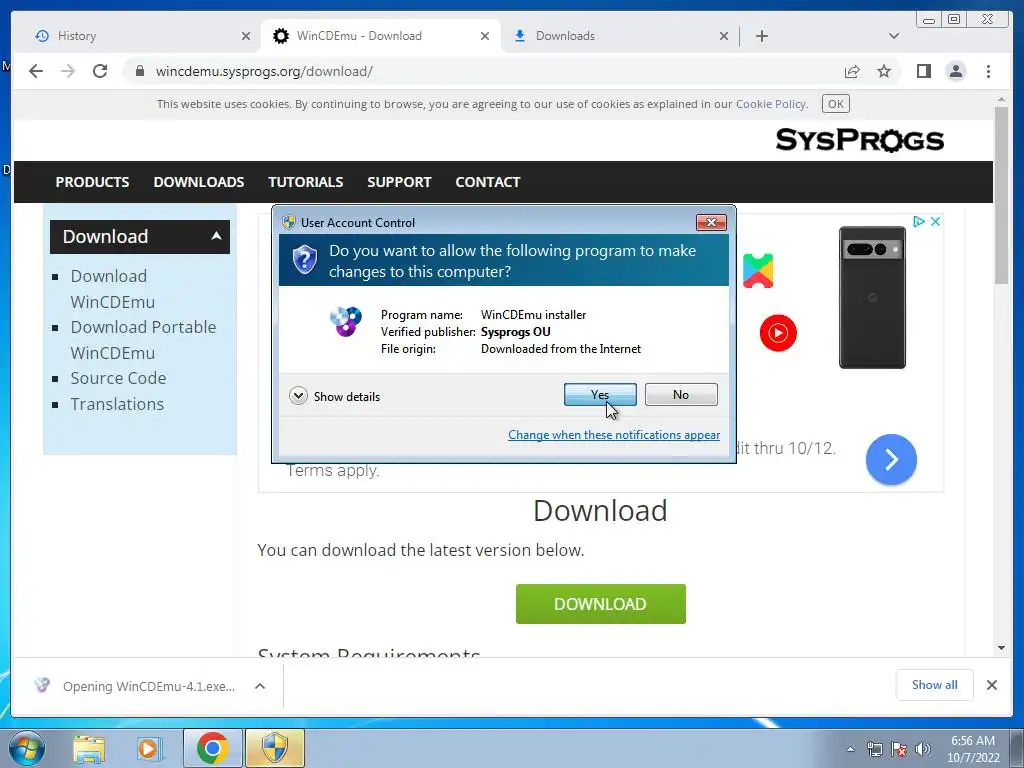Open Chrome three-dot menu

(988, 71)
